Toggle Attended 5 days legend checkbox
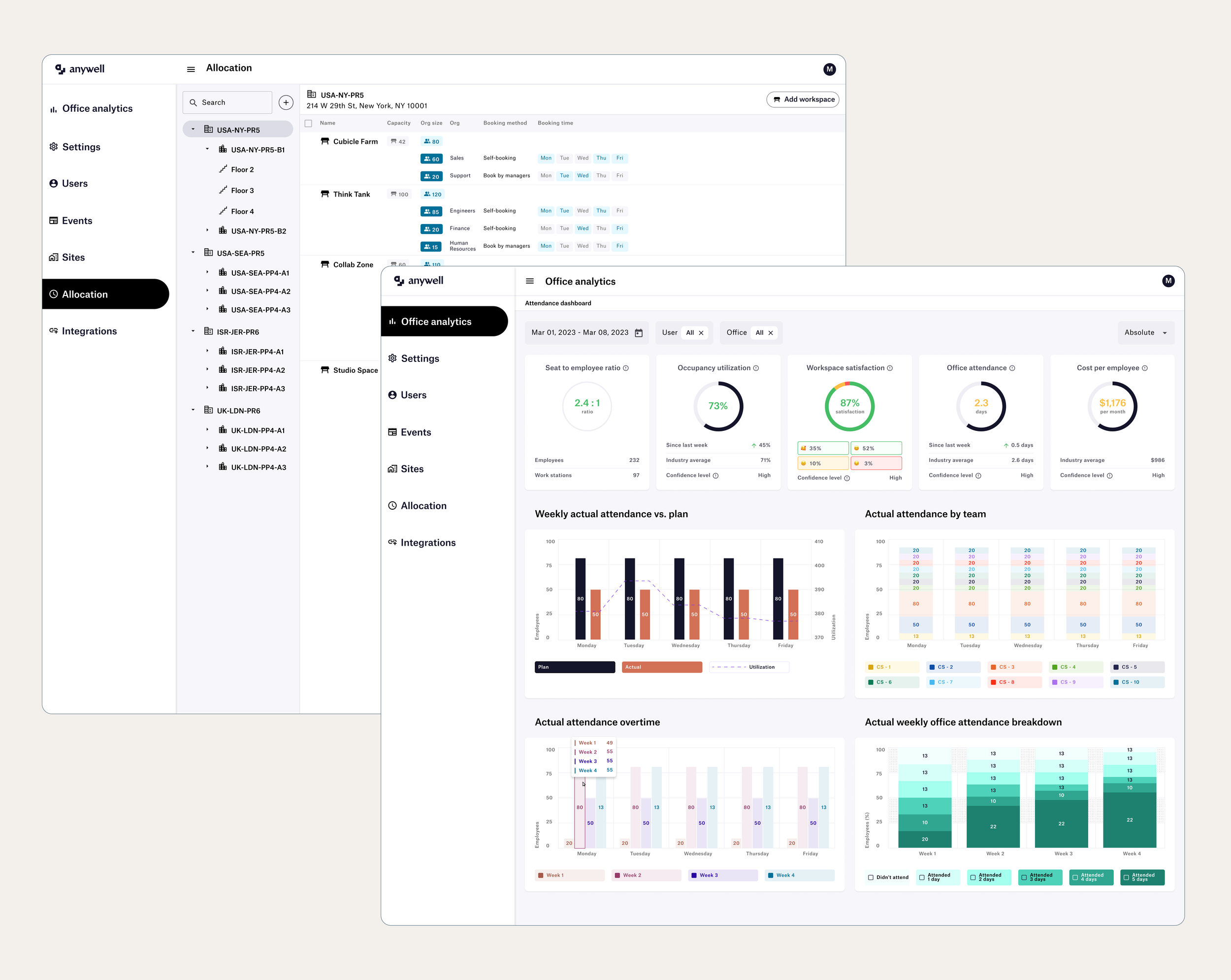The image size is (1231, 980). pyautogui.click(x=1126, y=877)
